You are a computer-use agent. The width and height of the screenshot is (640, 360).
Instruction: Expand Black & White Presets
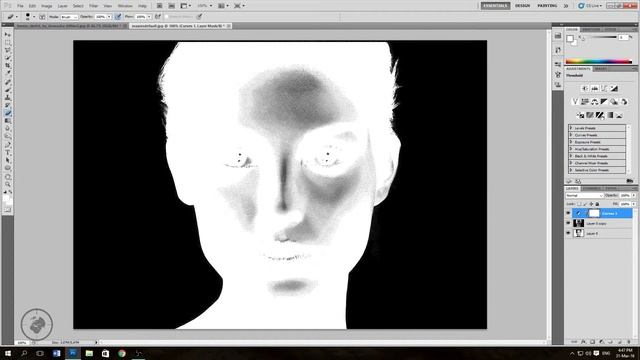click(x=571, y=156)
